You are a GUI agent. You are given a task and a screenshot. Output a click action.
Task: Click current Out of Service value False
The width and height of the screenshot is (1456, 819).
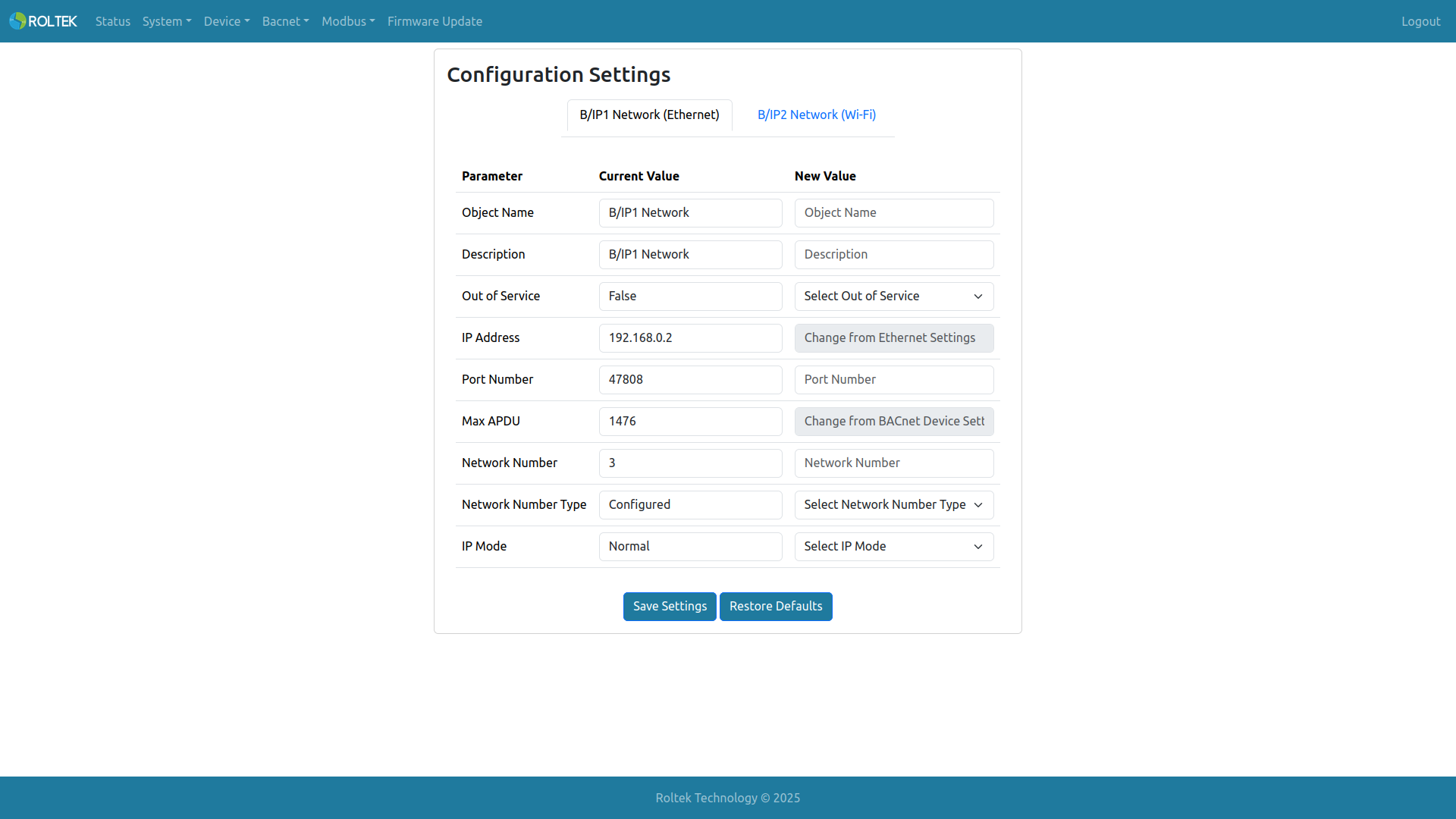coord(690,297)
